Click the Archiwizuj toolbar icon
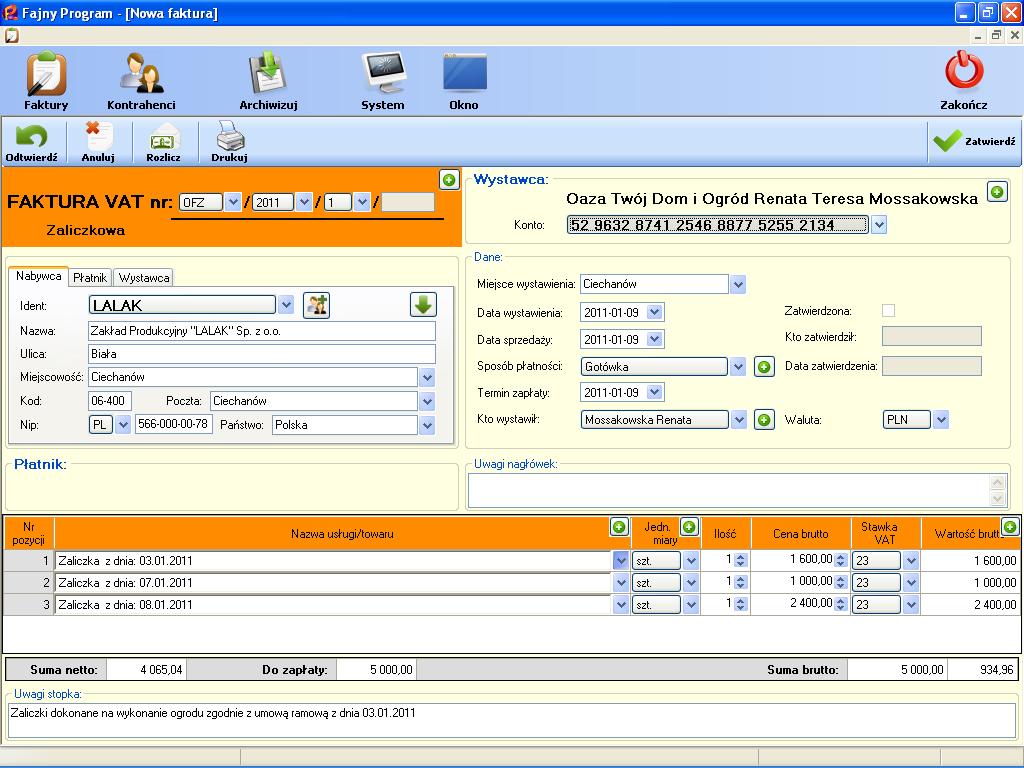 [x=268, y=80]
